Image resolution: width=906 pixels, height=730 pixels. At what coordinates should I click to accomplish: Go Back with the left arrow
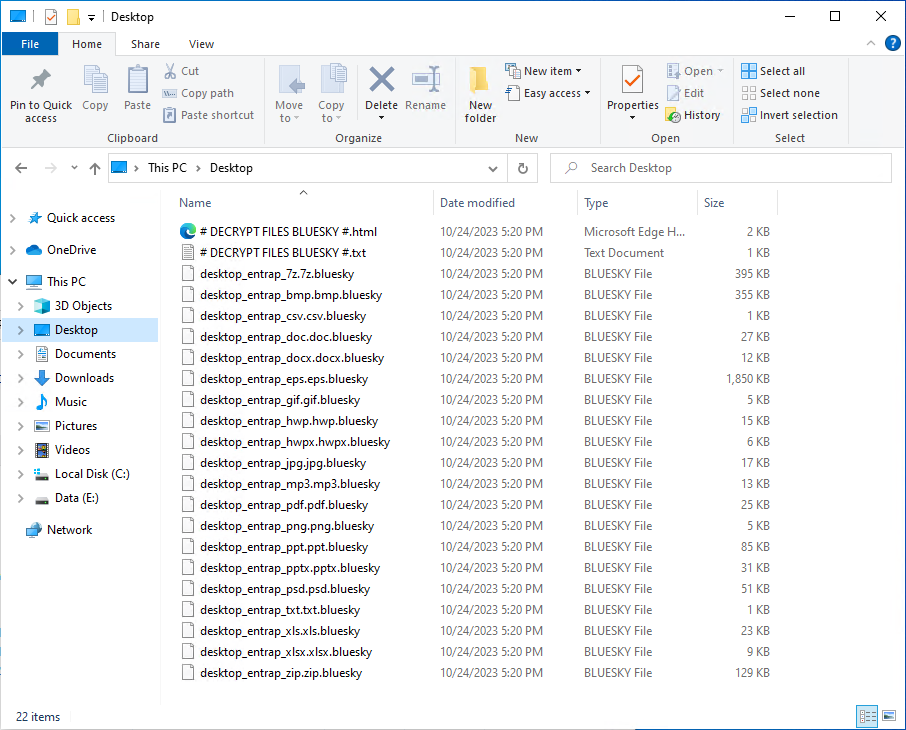tap(21, 168)
